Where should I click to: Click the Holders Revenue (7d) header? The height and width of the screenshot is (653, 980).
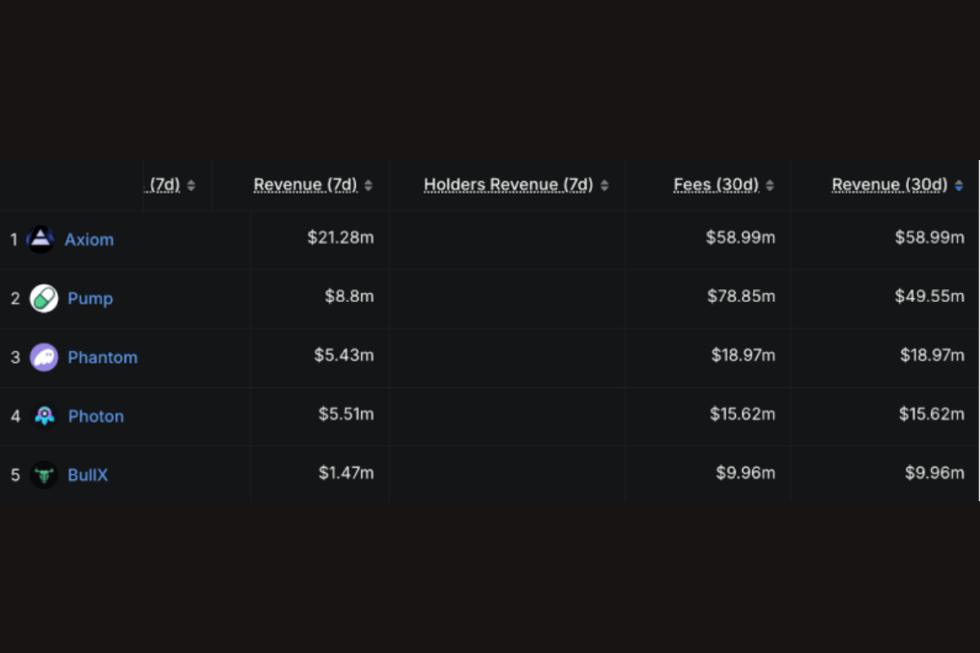click(508, 185)
